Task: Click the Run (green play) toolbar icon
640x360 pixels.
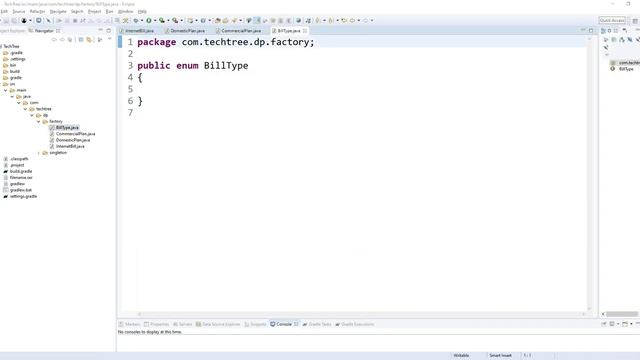Action: [x=149, y=20]
